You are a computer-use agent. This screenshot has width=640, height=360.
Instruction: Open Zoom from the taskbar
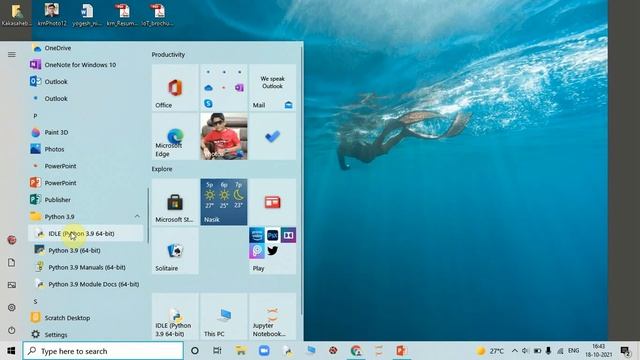click(264, 351)
